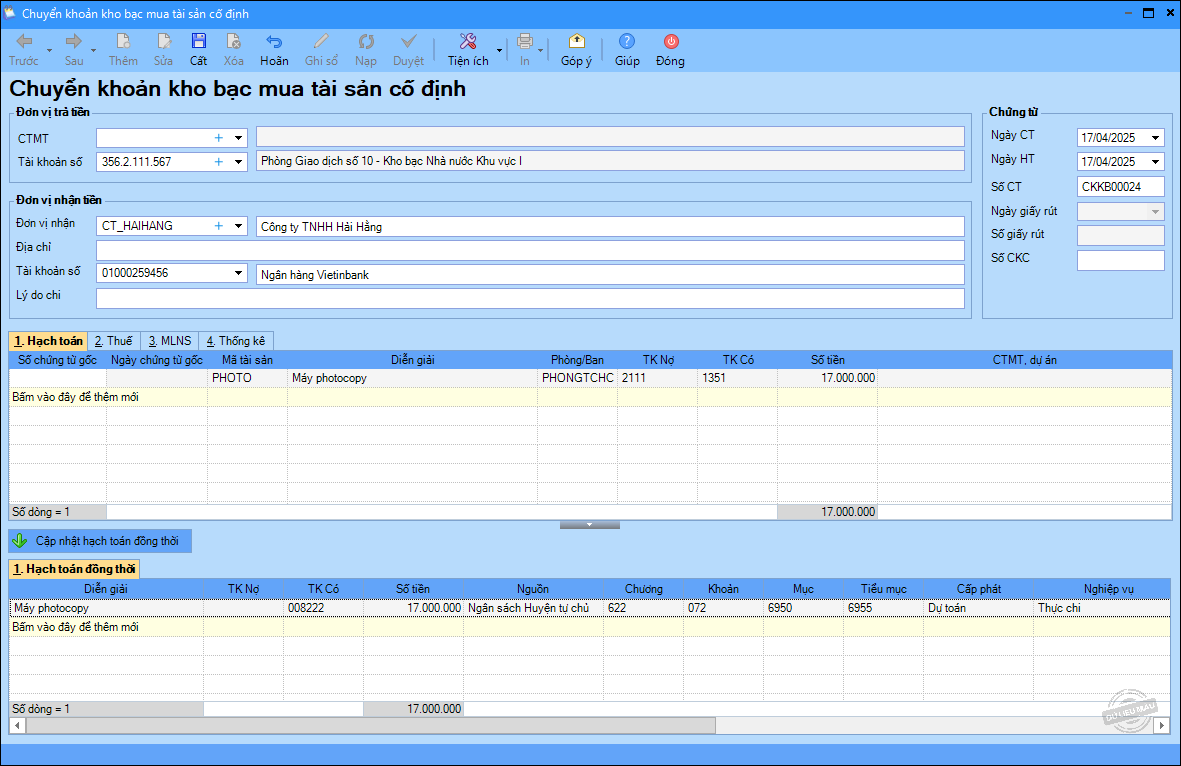Screen dimensions: 1181x766
Task: Open the Trước dropdown arrow
Action: pos(50,51)
